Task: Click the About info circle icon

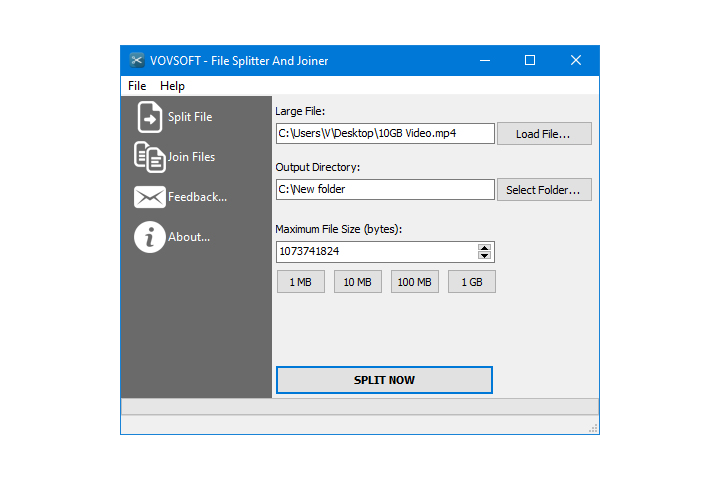Action: point(149,237)
